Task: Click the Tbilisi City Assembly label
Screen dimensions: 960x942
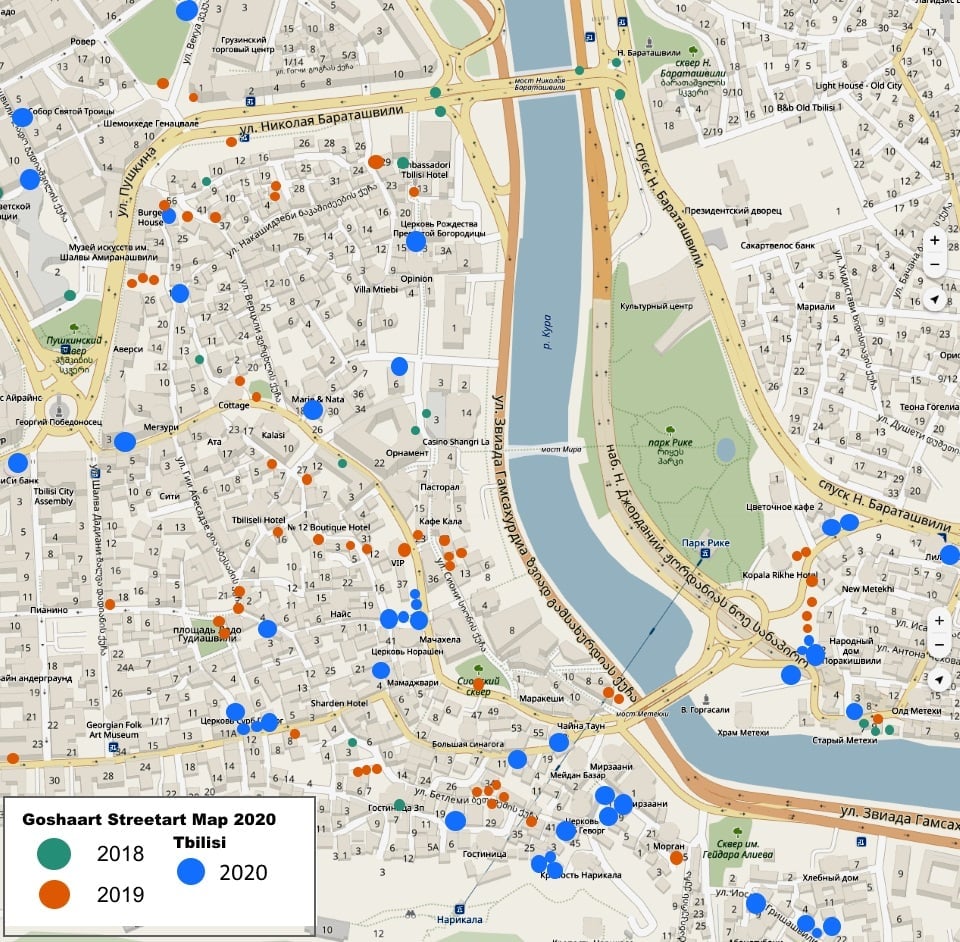Action: click(x=53, y=496)
